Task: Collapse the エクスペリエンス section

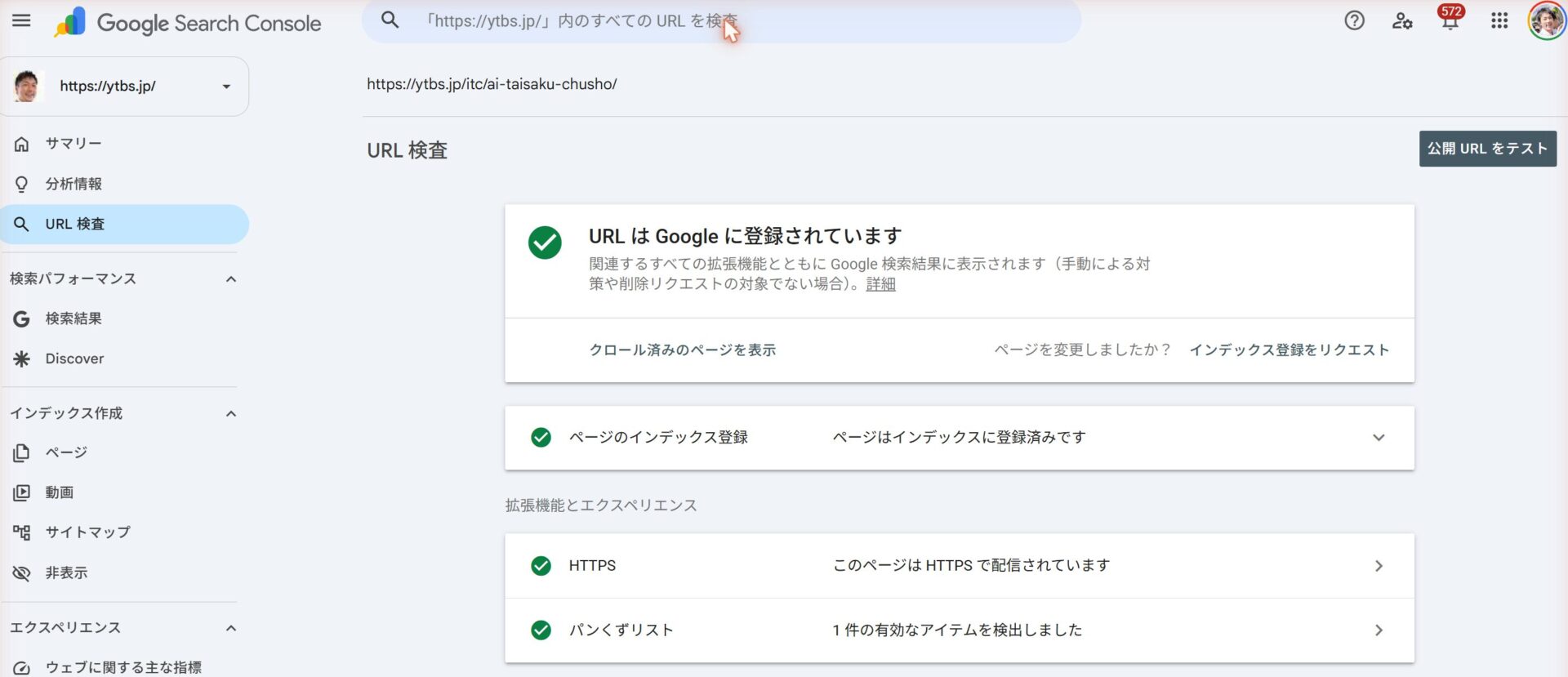Action: point(231,628)
